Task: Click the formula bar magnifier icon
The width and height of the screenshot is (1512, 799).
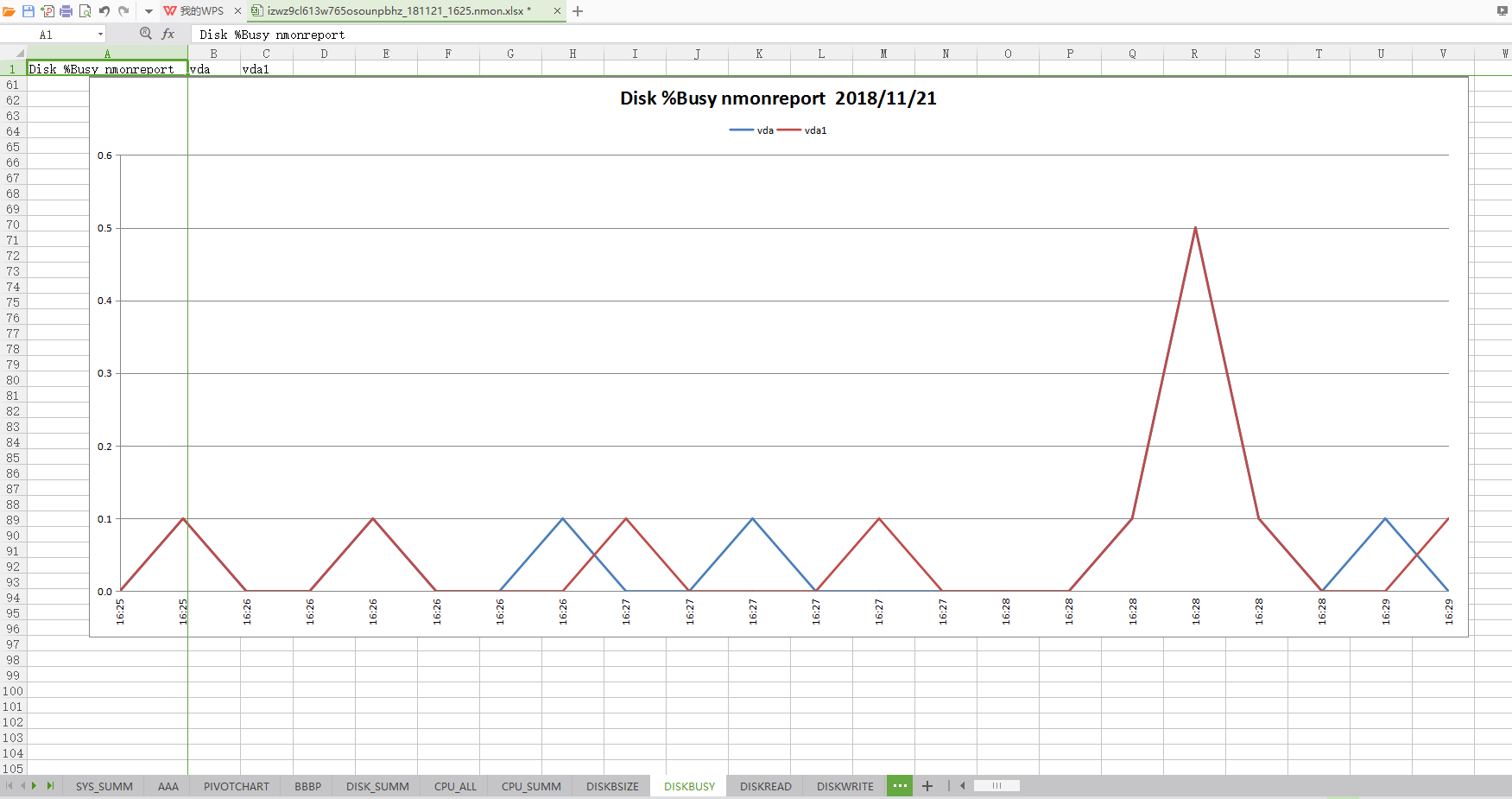Action: click(x=145, y=34)
